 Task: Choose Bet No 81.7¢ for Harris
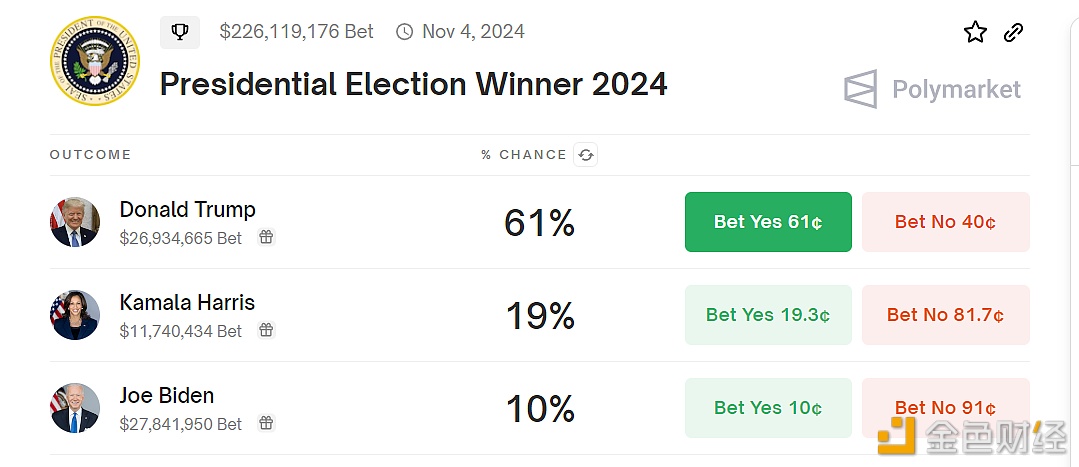946,315
